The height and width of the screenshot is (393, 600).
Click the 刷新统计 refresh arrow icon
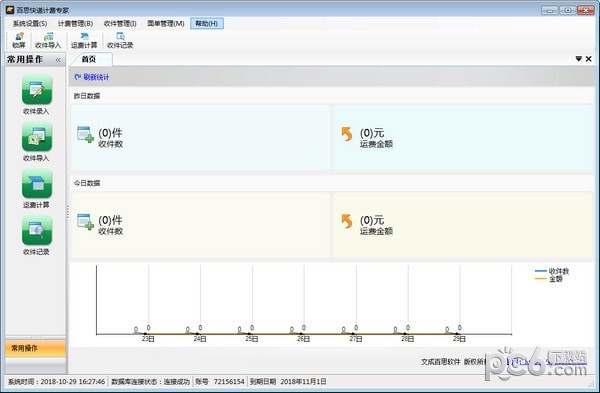click(x=78, y=77)
